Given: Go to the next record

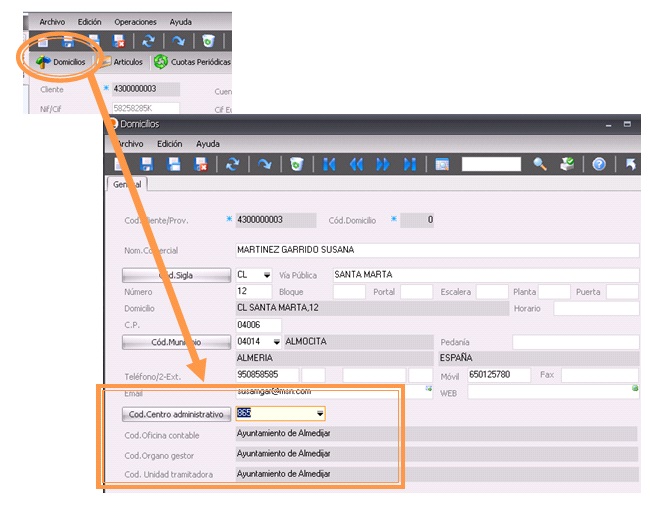Looking at the screenshot, I should [383, 164].
